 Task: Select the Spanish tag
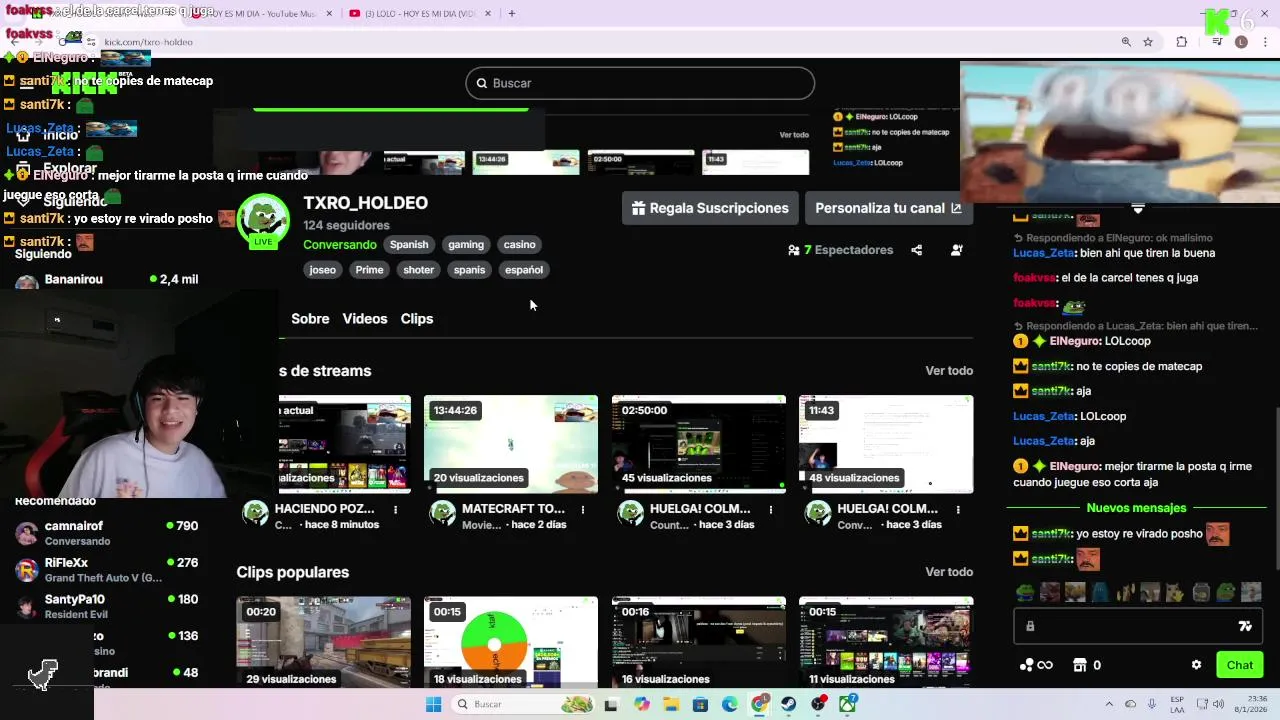pyautogui.click(x=409, y=245)
